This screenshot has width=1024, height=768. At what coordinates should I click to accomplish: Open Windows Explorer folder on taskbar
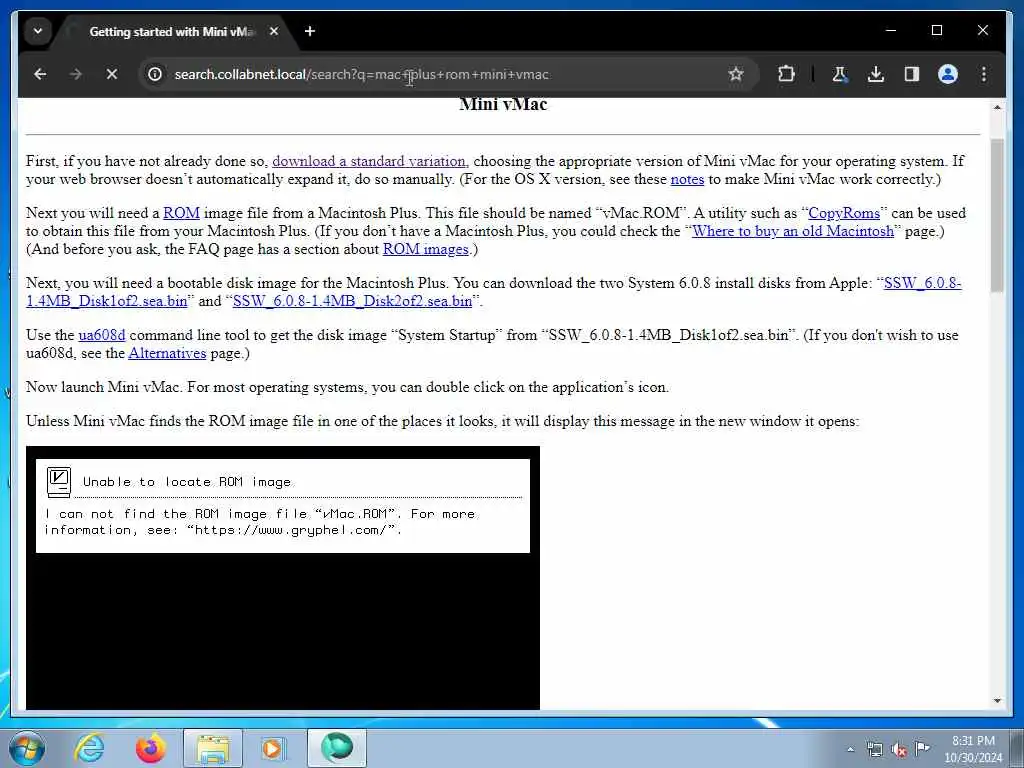[x=212, y=748]
